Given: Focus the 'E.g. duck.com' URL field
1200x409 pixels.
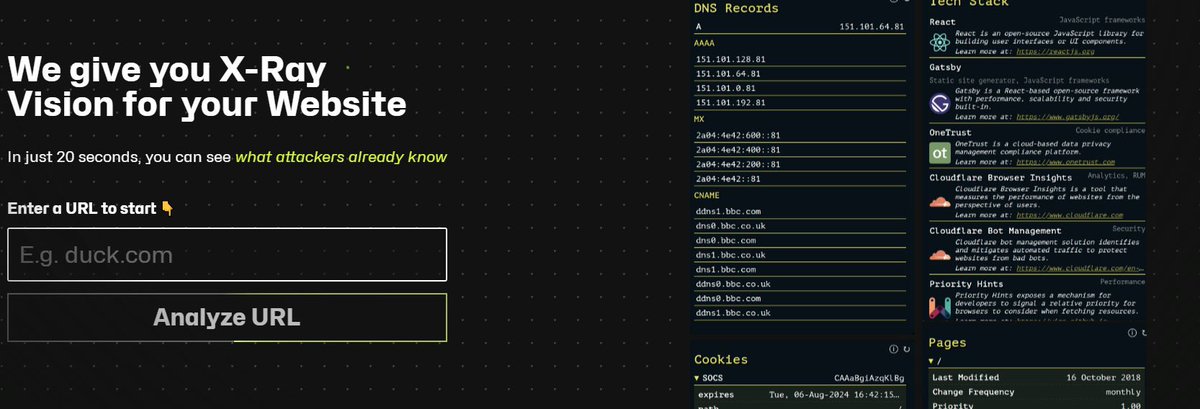Looking at the screenshot, I should [227, 255].
